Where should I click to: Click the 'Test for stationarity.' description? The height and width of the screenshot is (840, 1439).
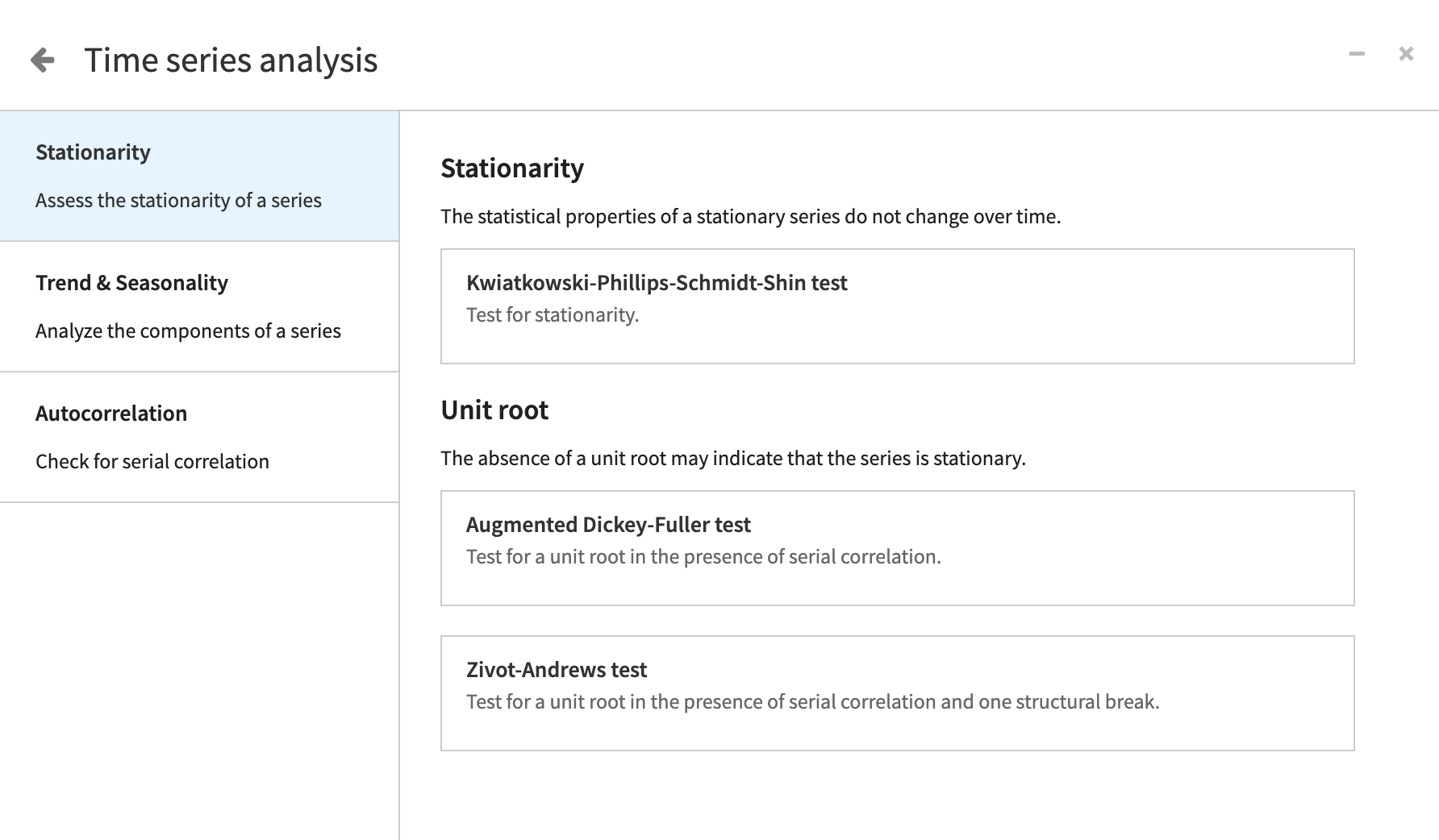tap(553, 315)
